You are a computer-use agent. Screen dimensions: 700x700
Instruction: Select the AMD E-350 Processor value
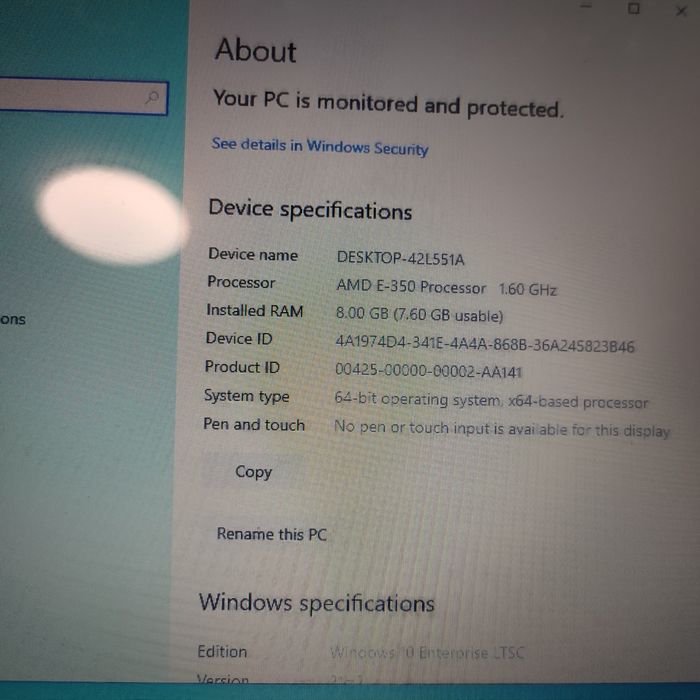446,288
